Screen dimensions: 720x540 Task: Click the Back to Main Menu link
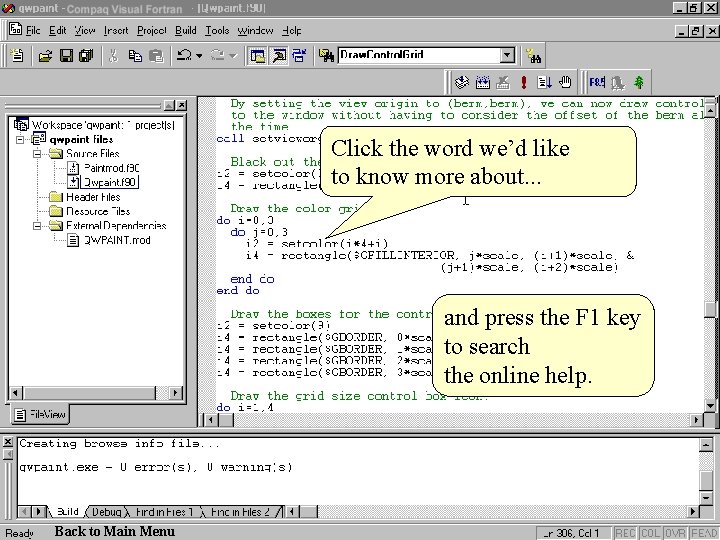(114, 531)
